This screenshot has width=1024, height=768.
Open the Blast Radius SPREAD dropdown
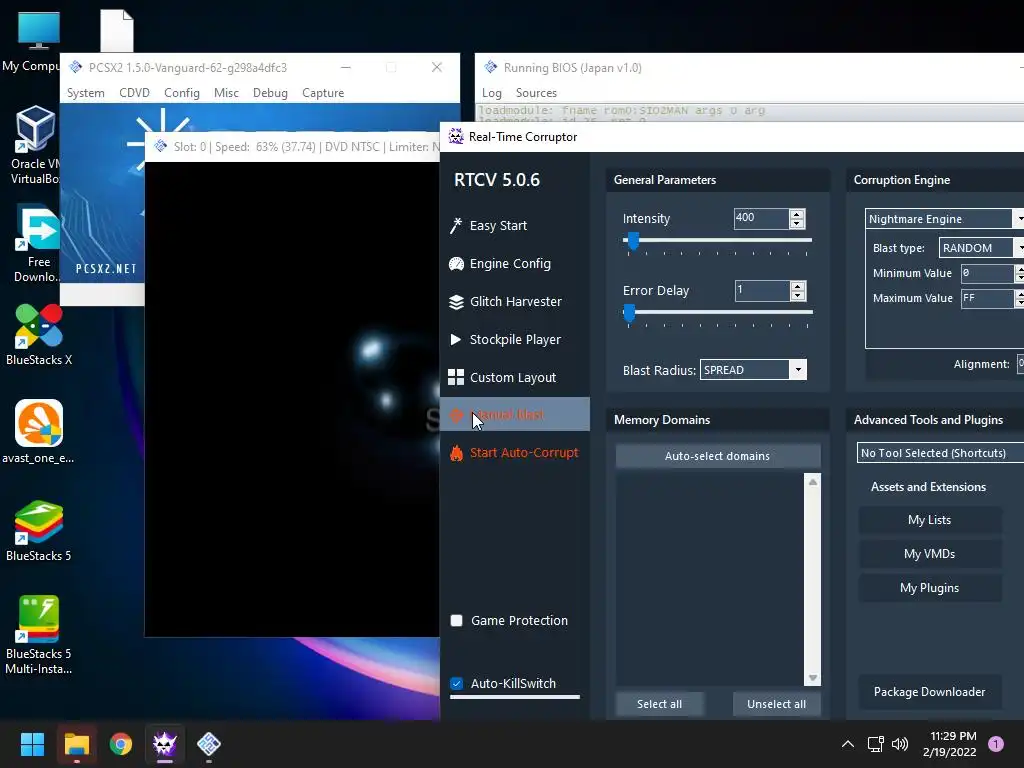point(798,370)
